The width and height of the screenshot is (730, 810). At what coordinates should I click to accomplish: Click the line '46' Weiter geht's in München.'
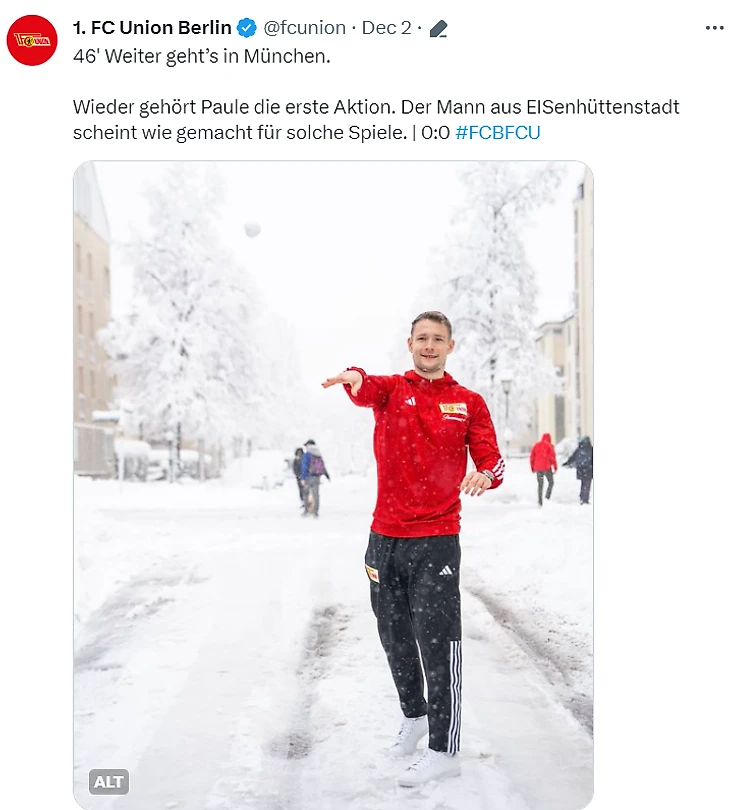point(201,56)
